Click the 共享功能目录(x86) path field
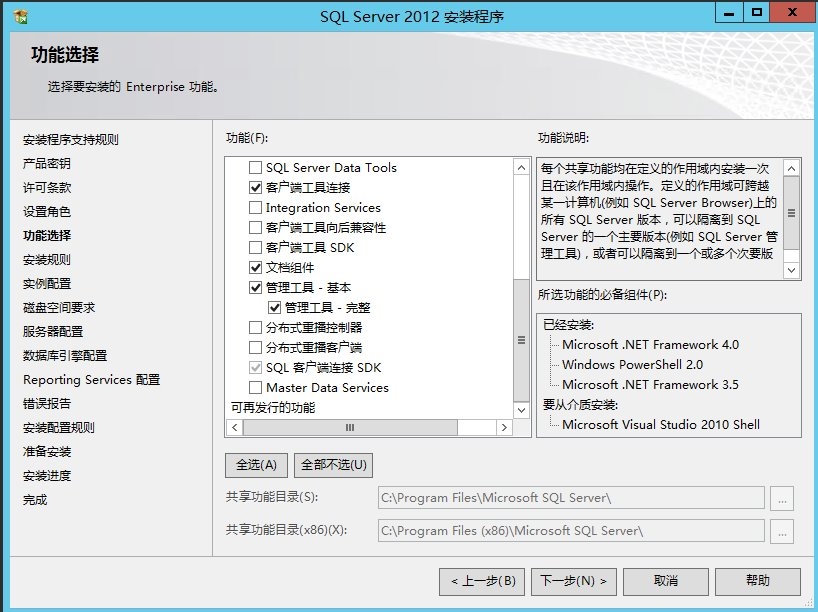 [571, 531]
